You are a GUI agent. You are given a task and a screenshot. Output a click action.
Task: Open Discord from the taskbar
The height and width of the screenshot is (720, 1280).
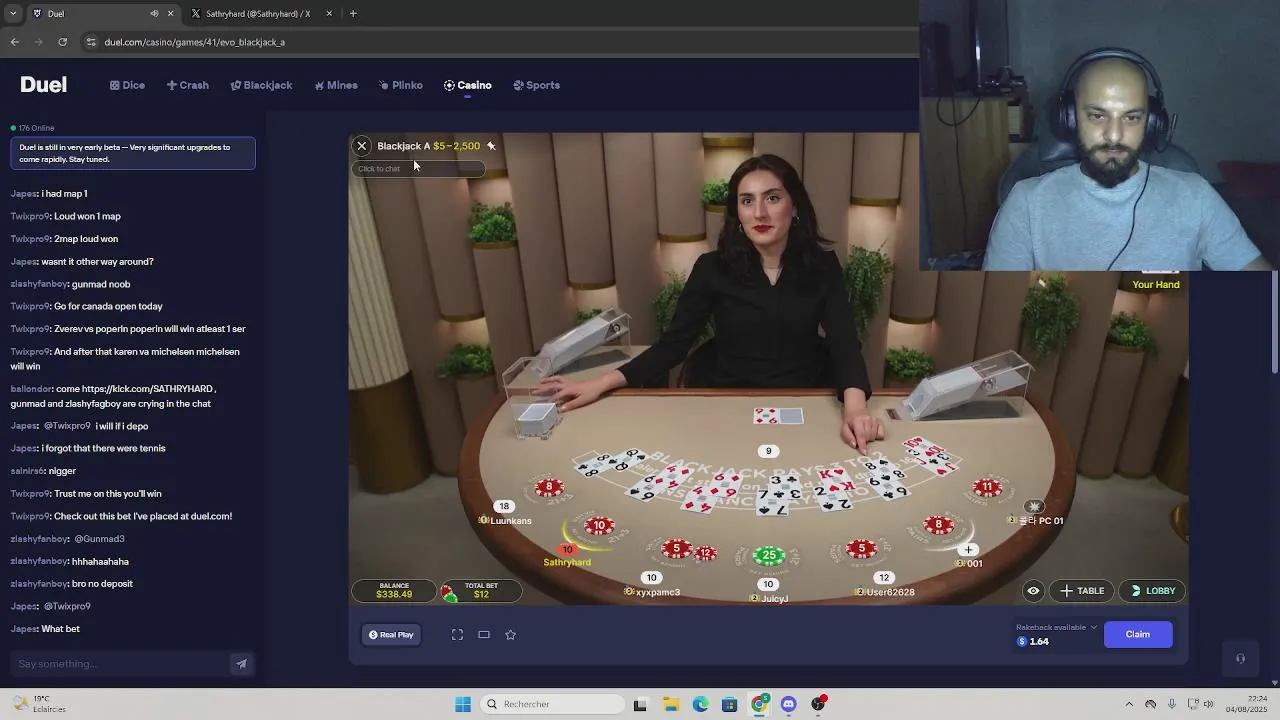click(789, 704)
